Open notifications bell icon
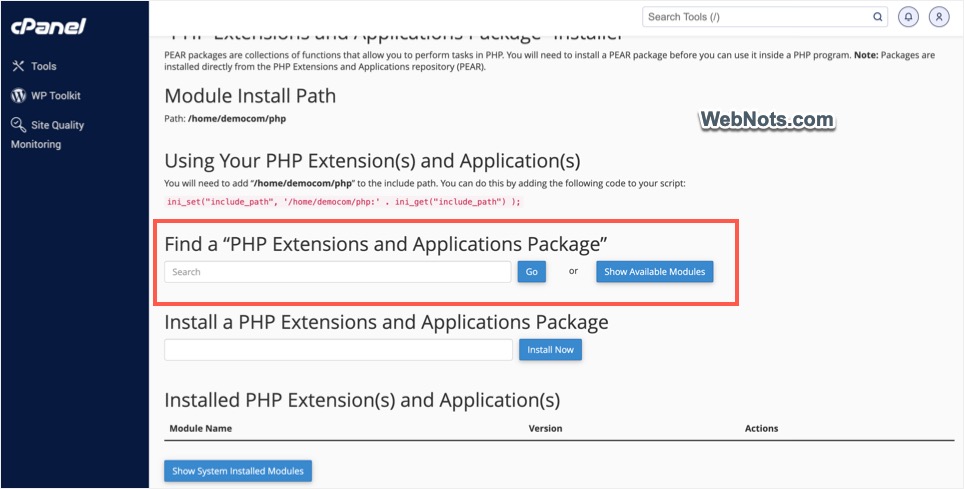This screenshot has width=964, height=489. point(909,17)
